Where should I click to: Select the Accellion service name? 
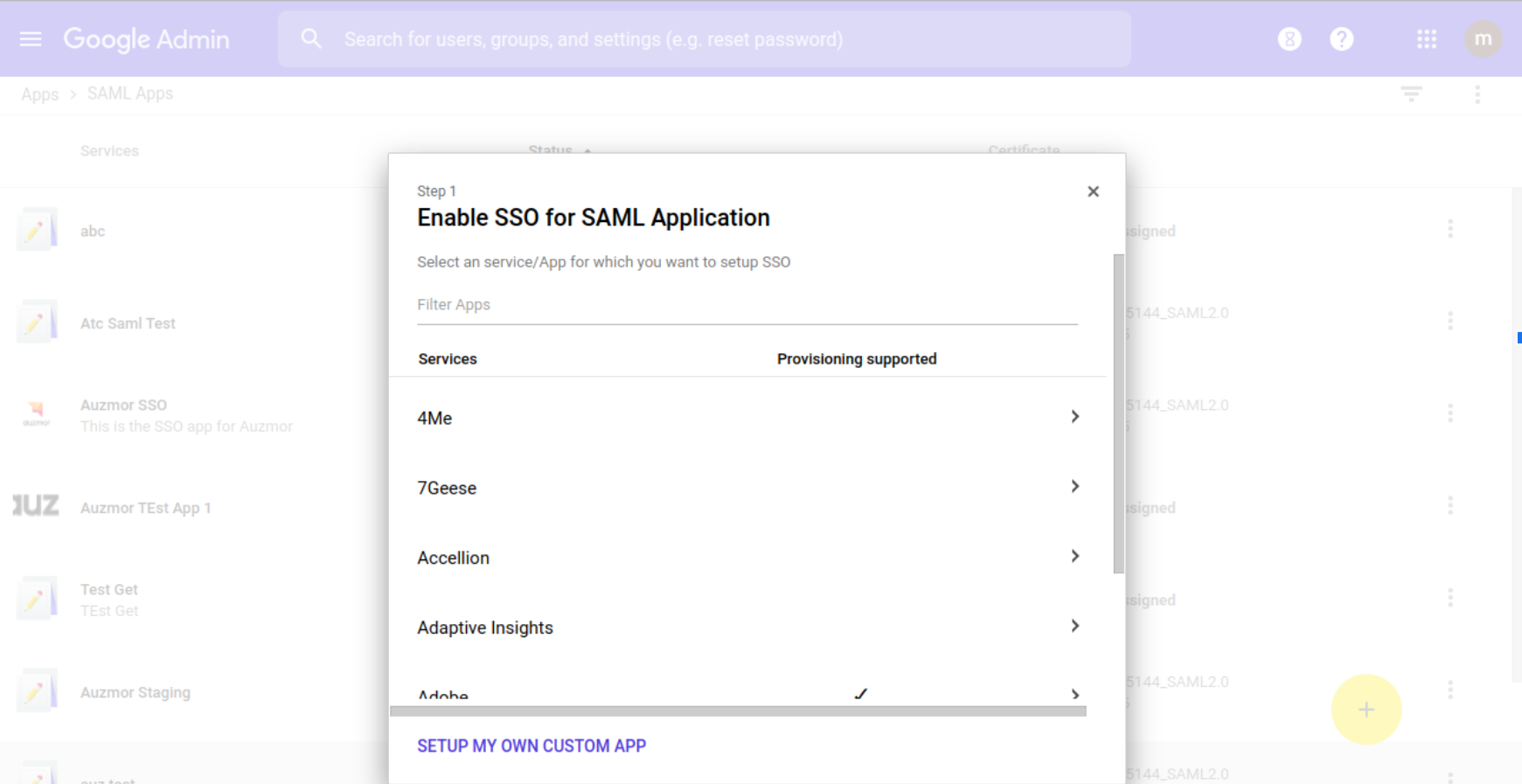453,559
